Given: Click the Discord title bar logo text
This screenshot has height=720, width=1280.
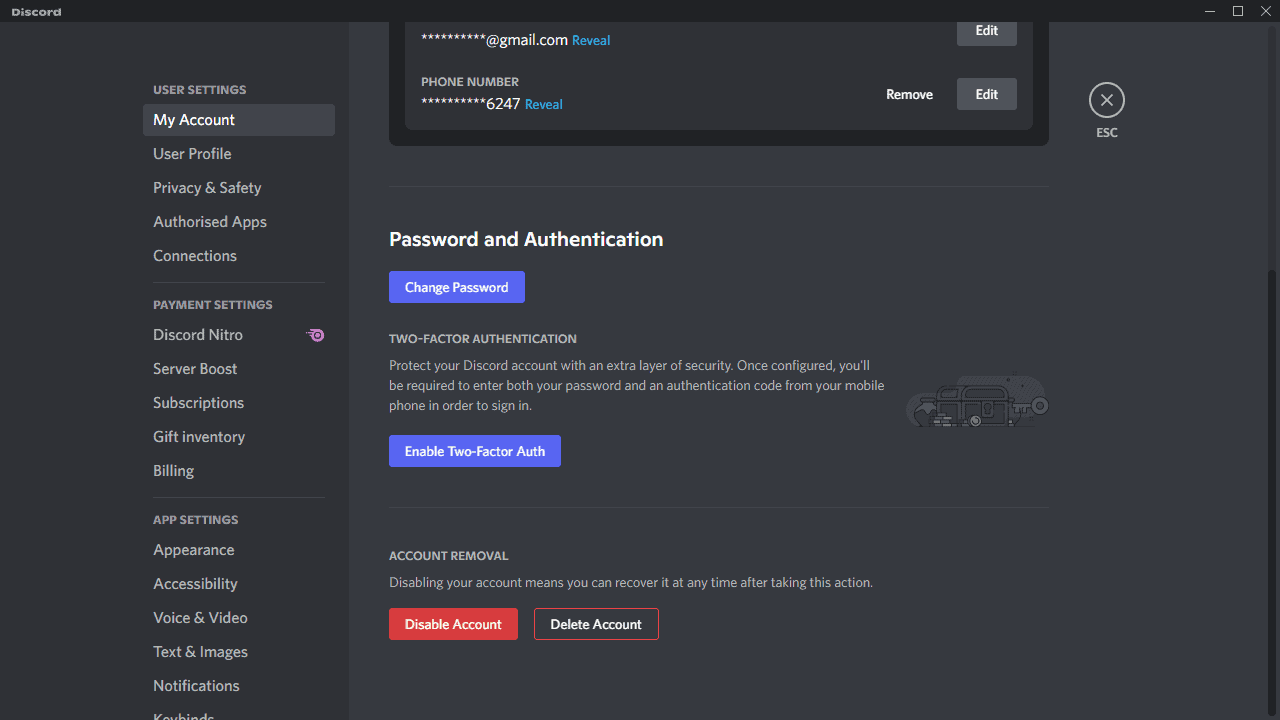Looking at the screenshot, I should pyautogui.click(x=36, y=12).
